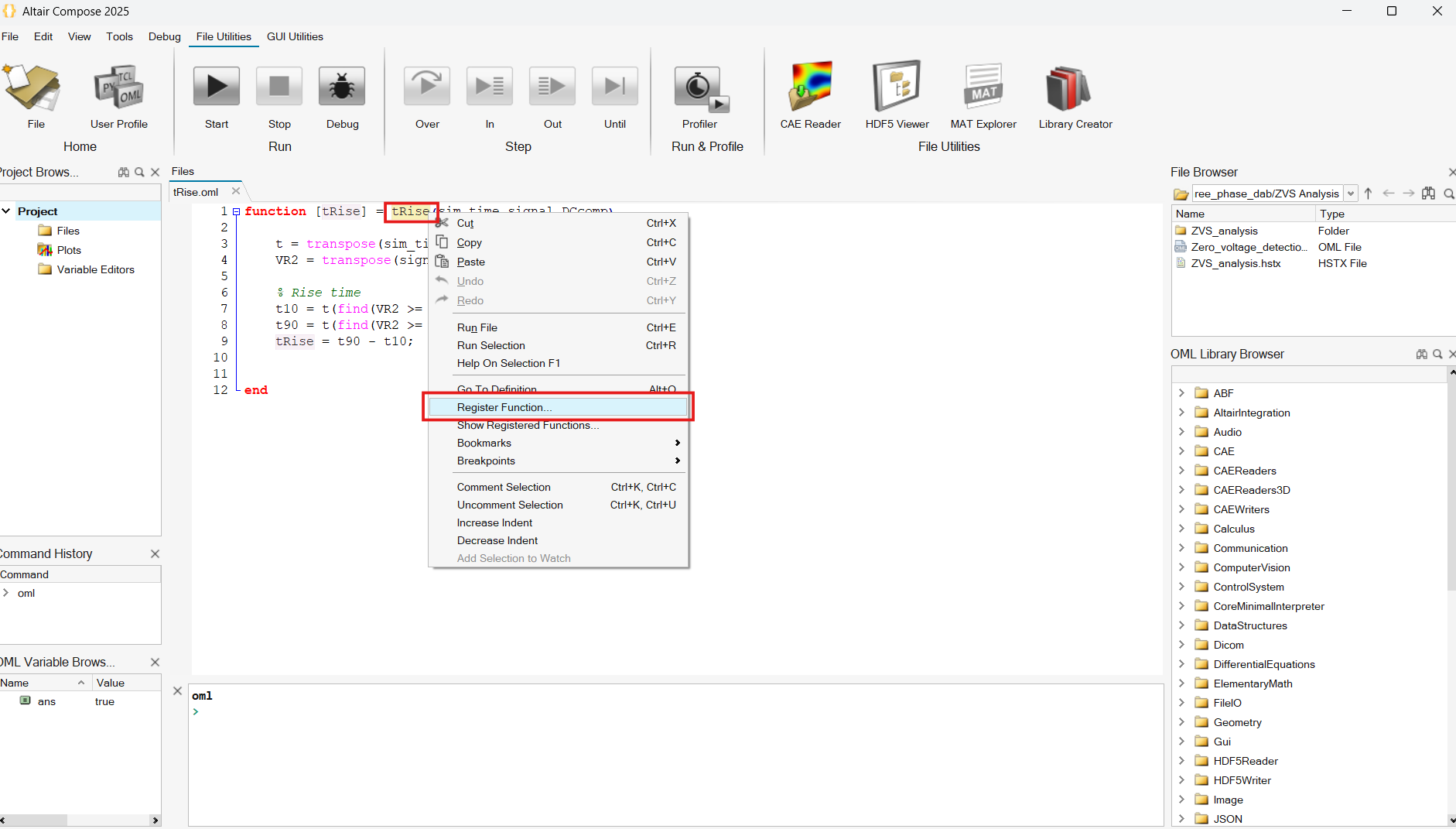Select Register Function from the context menu

click(504, 406)
